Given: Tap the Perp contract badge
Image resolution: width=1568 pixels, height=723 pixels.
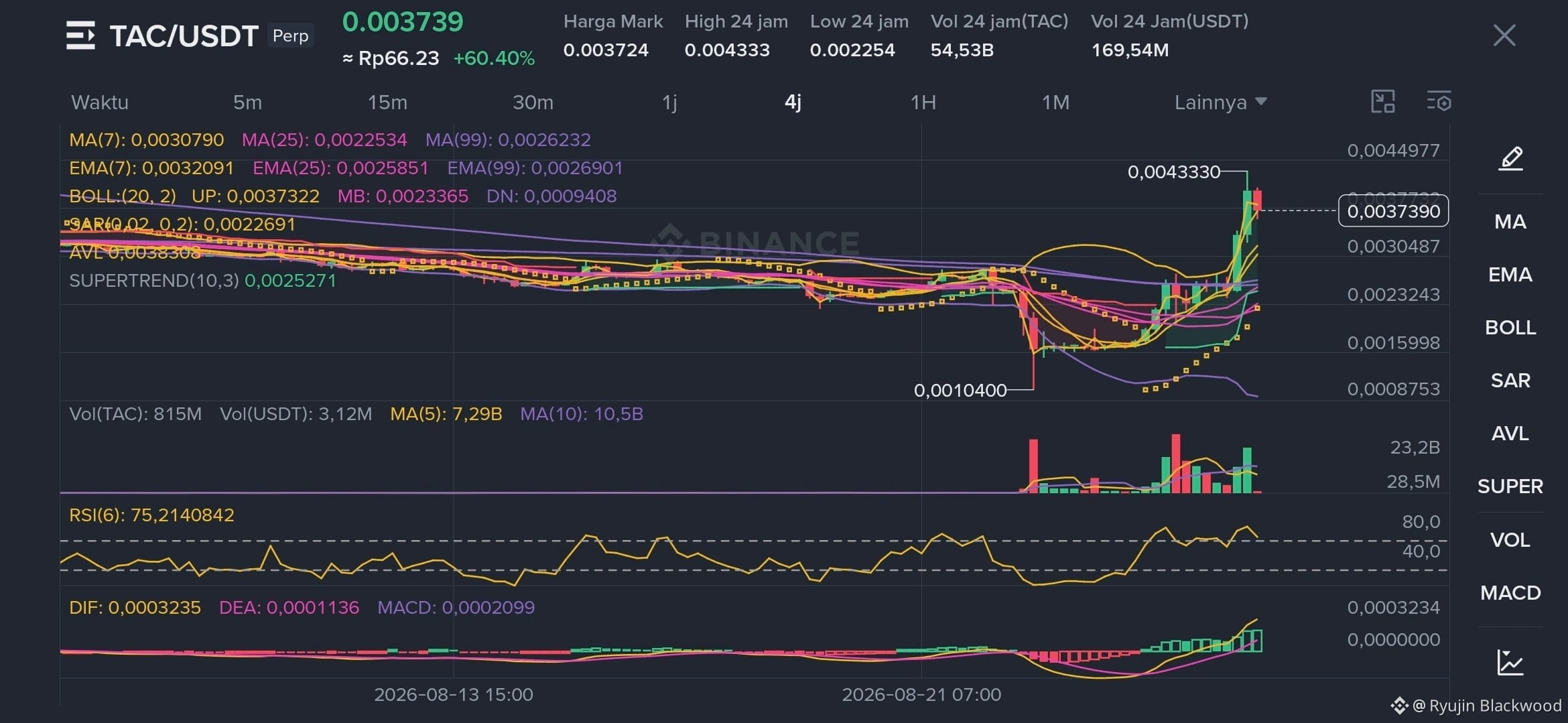Looking at the screenshot, I should 290,36.
